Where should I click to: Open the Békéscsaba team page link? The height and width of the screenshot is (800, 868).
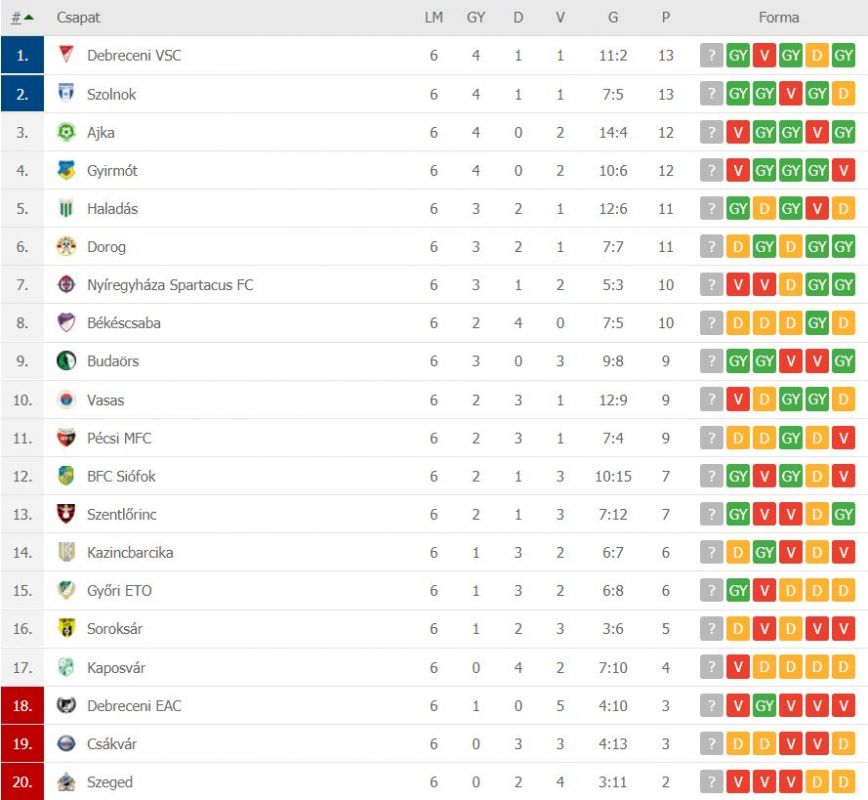pos(123,323)
